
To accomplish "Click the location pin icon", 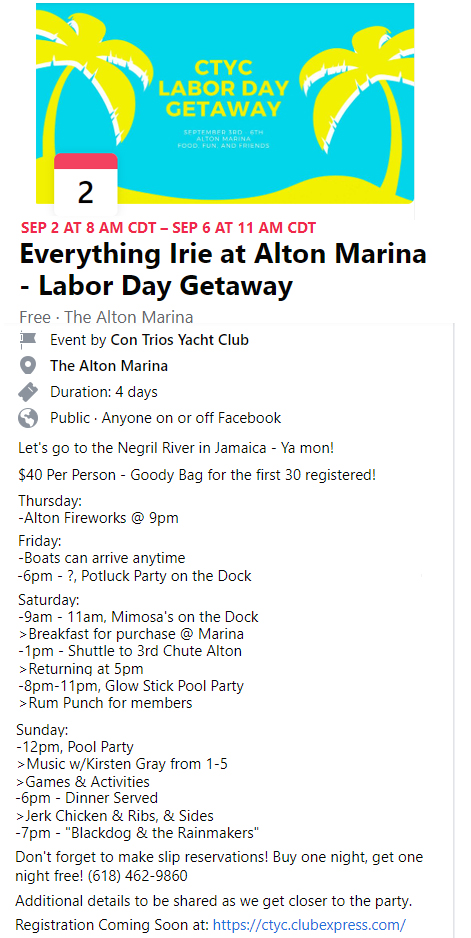I will [x=28, y=366].
